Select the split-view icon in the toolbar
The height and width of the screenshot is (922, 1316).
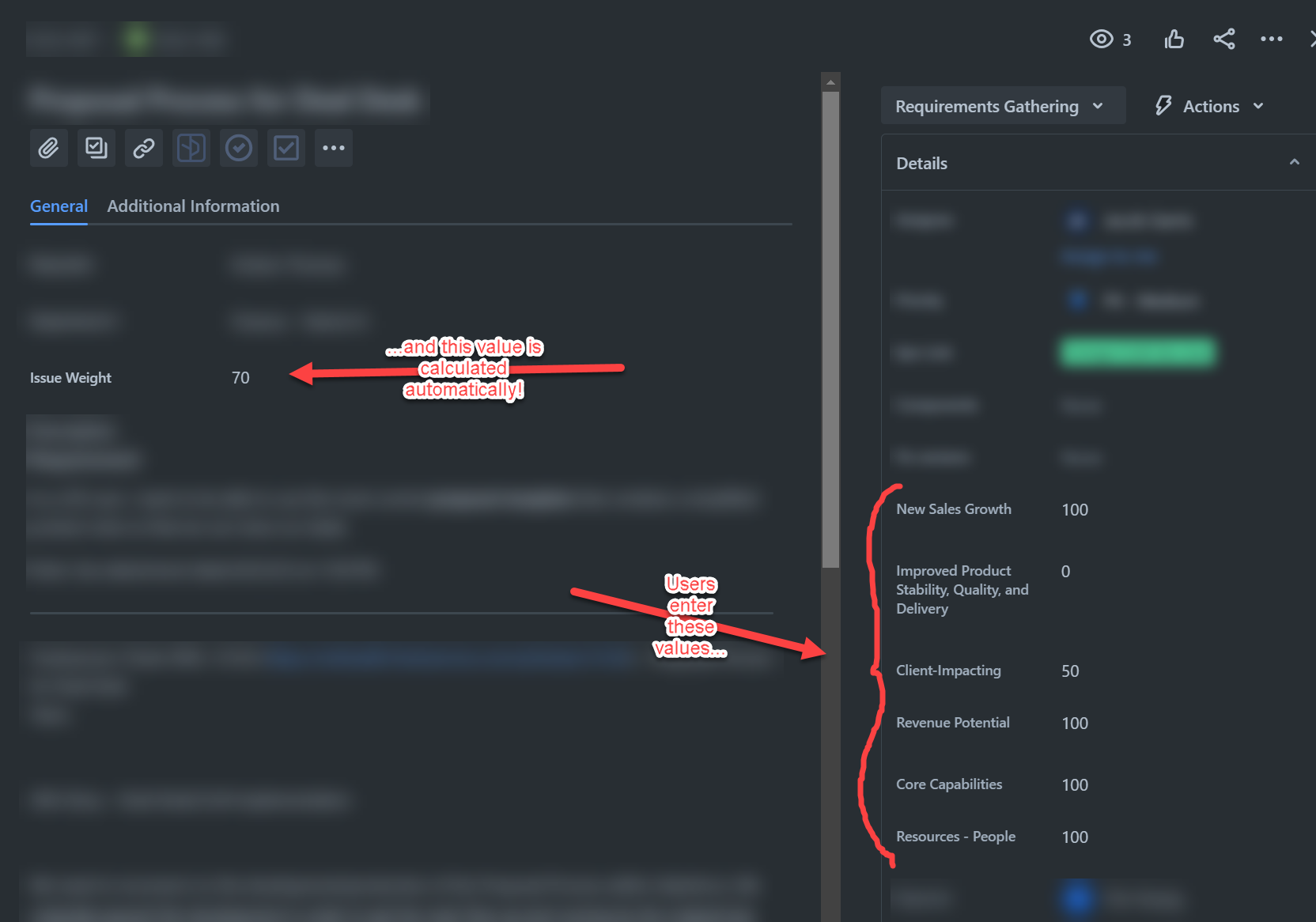pos(191,148)
